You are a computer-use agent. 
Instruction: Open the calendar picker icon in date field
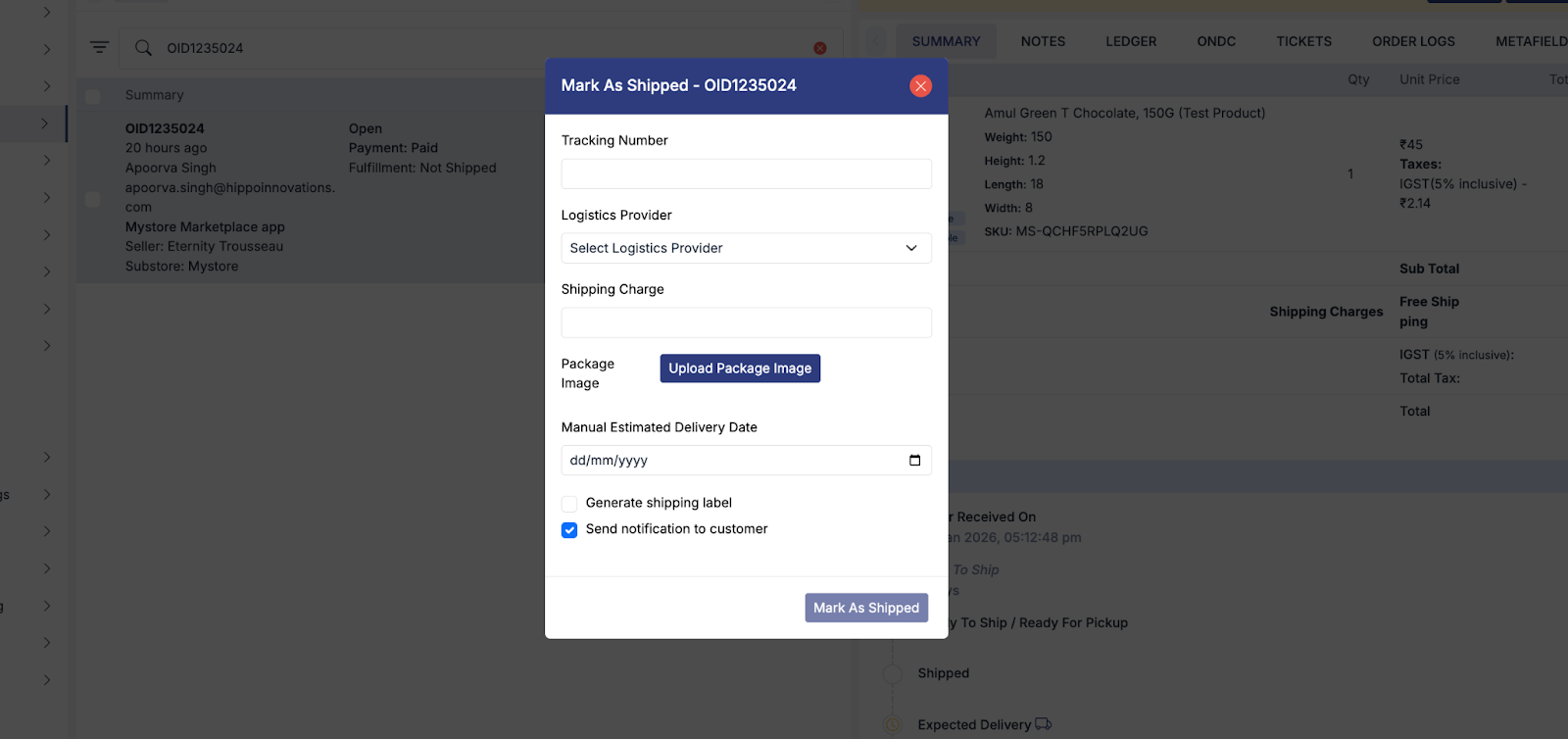[914, 461]
